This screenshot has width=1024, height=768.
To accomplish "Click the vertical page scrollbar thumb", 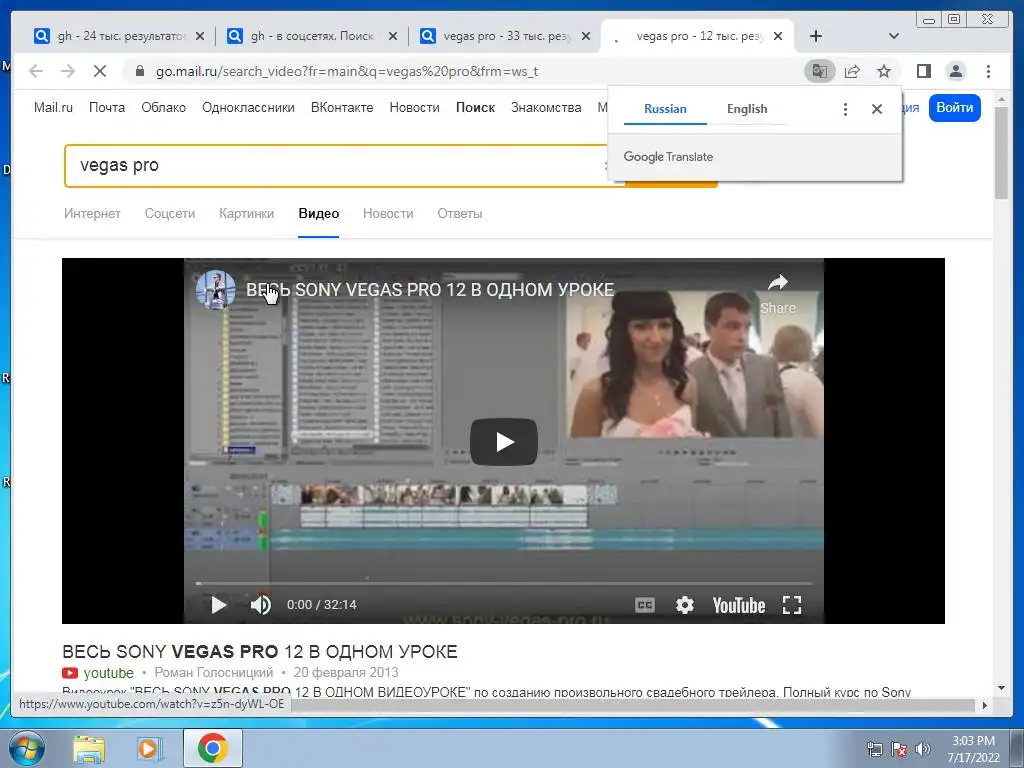I will tap(1001, 153).
